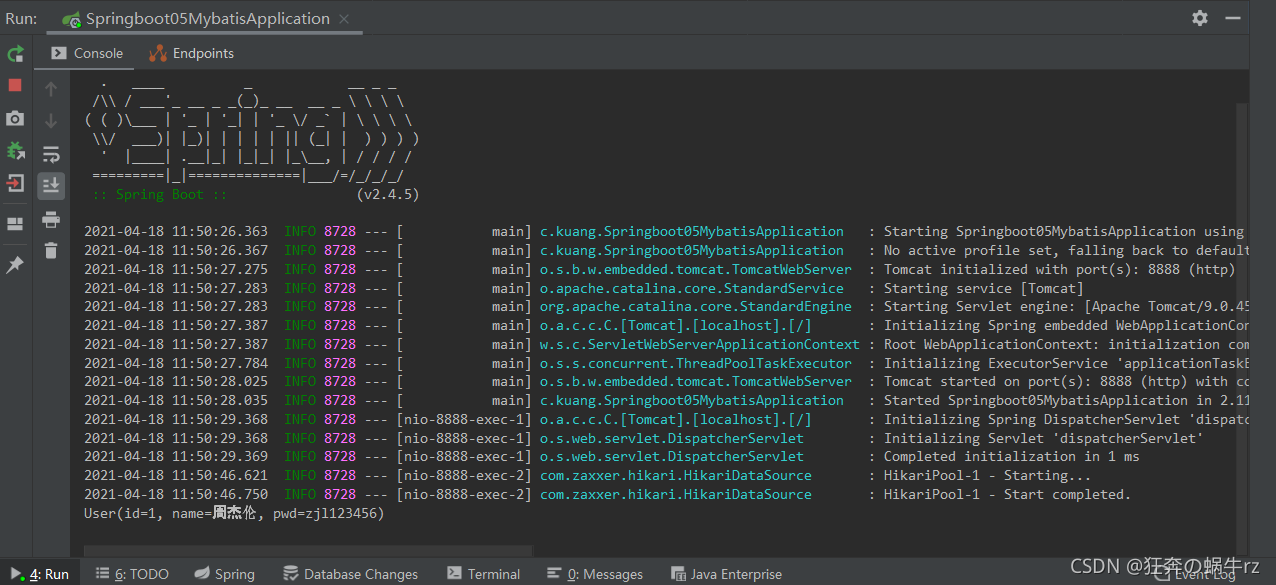Go up the stack trace arrow
Image resolution: width=1276 pixels, height=585 pixels.
(51, 89)
